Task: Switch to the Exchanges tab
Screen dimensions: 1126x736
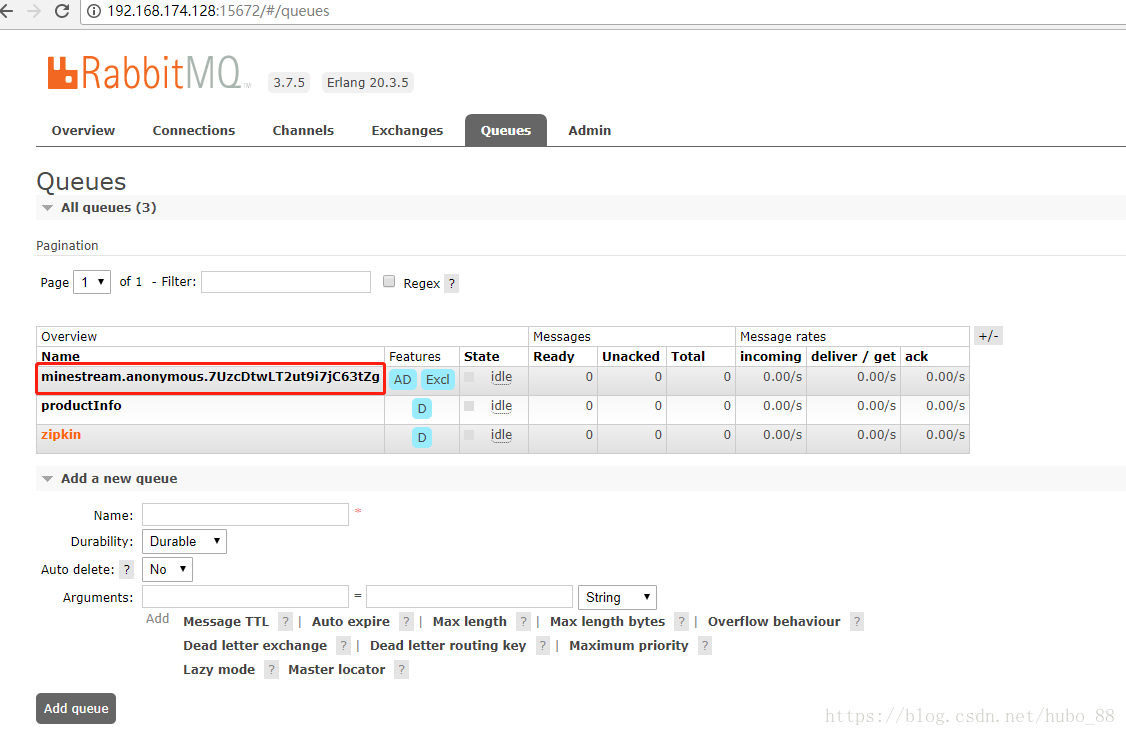Action: pyautogui.click(x=407, y=131)
